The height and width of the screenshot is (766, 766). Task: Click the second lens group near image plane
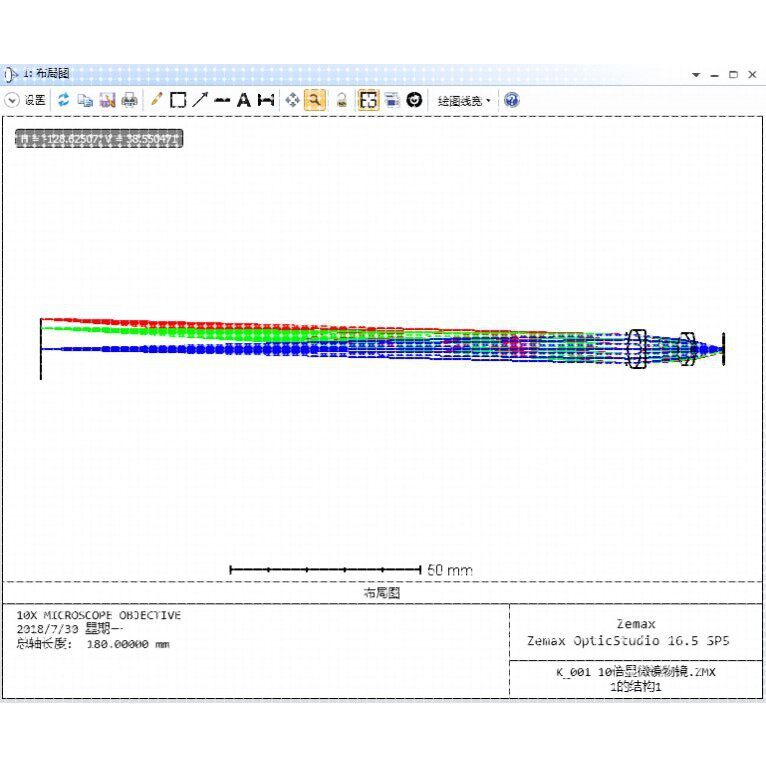point(687,349)
